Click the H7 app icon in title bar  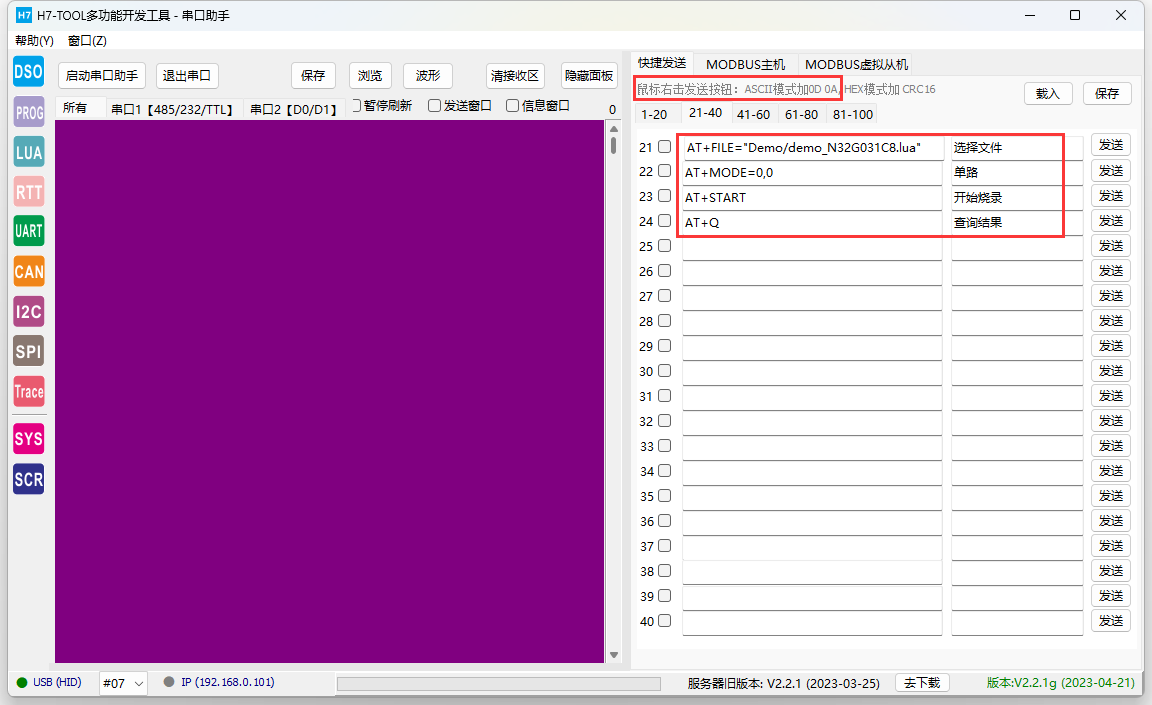tap(24, 15)
